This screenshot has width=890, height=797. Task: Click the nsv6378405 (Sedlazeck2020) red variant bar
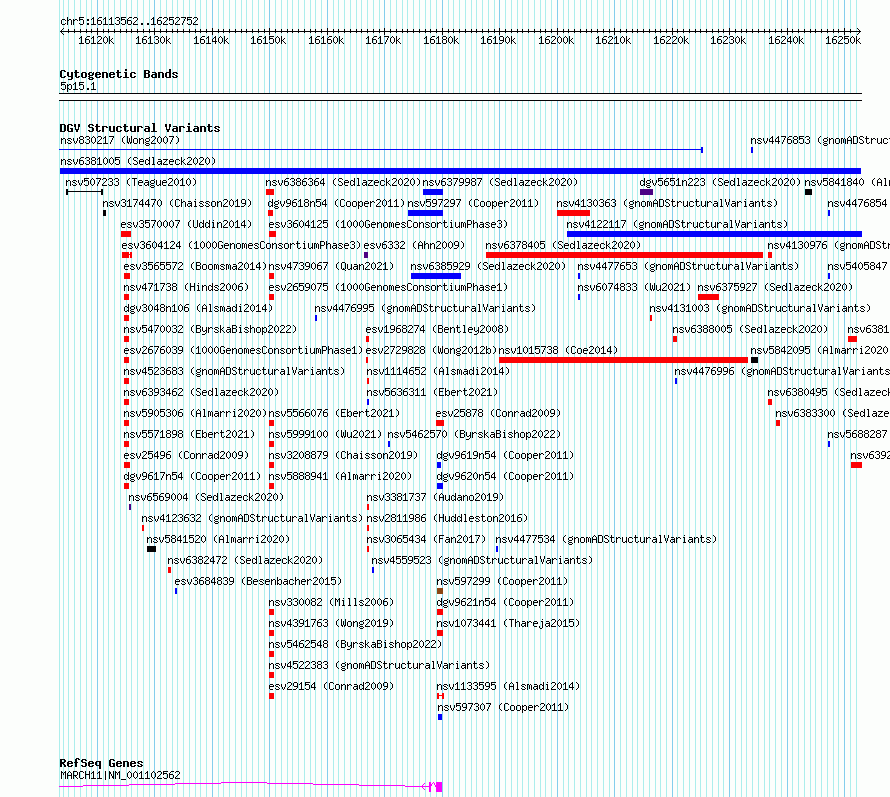(x=624, y=255)
